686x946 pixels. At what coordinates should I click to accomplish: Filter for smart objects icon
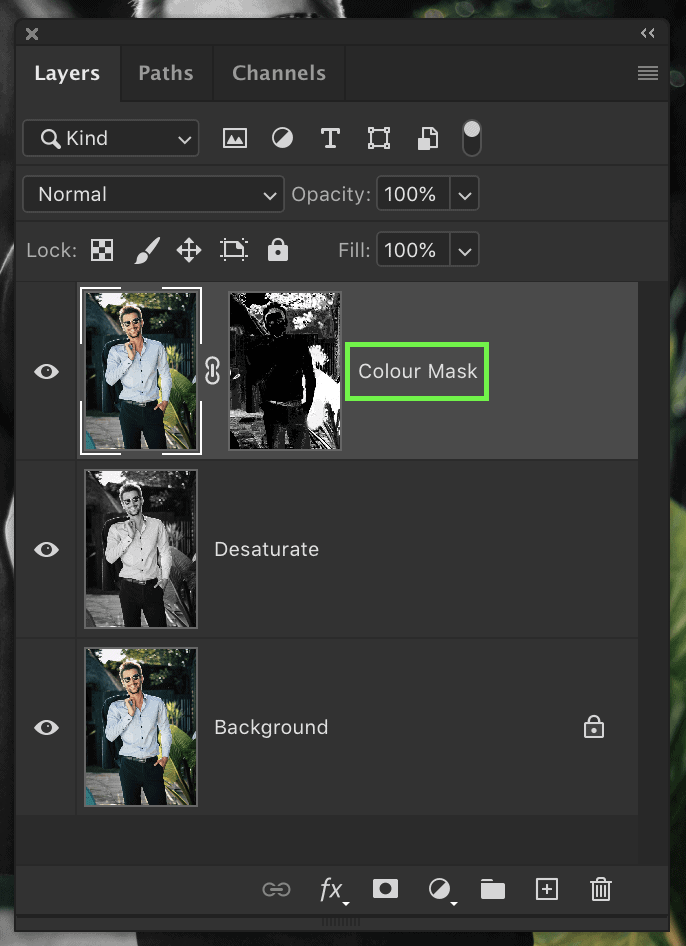click(x=428, y=138)
